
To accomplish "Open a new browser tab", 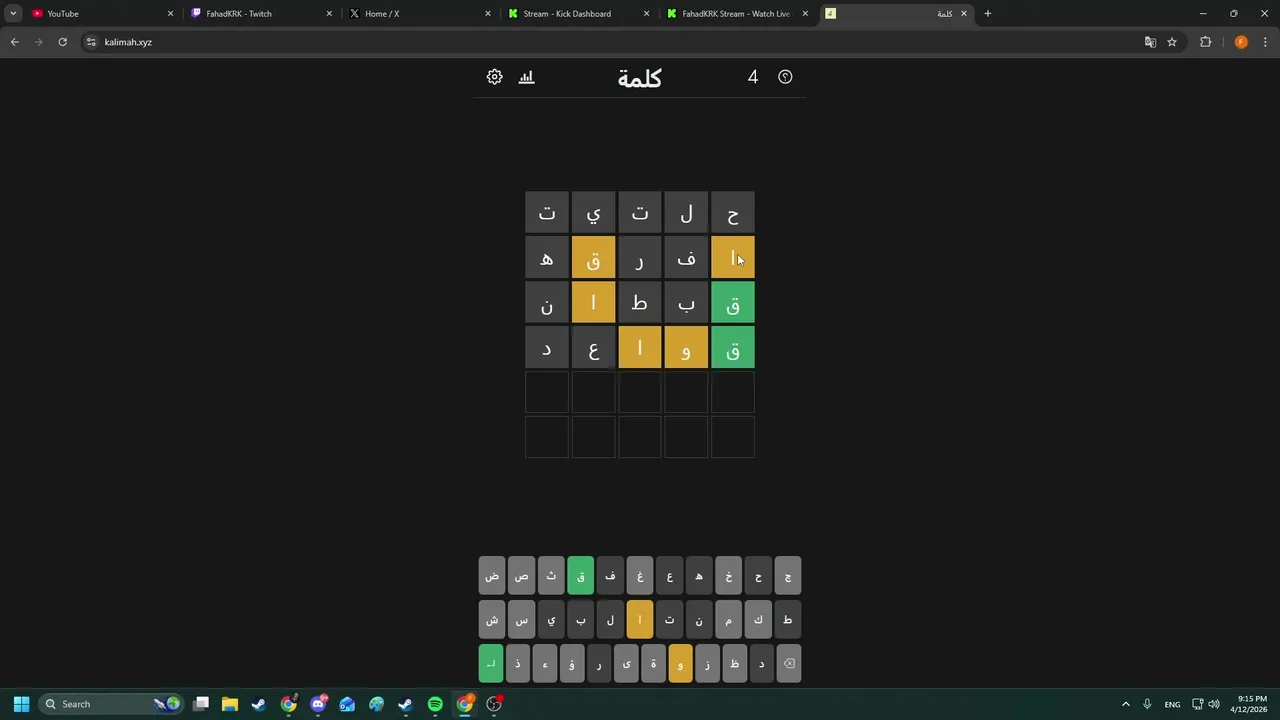I will 988,14.
